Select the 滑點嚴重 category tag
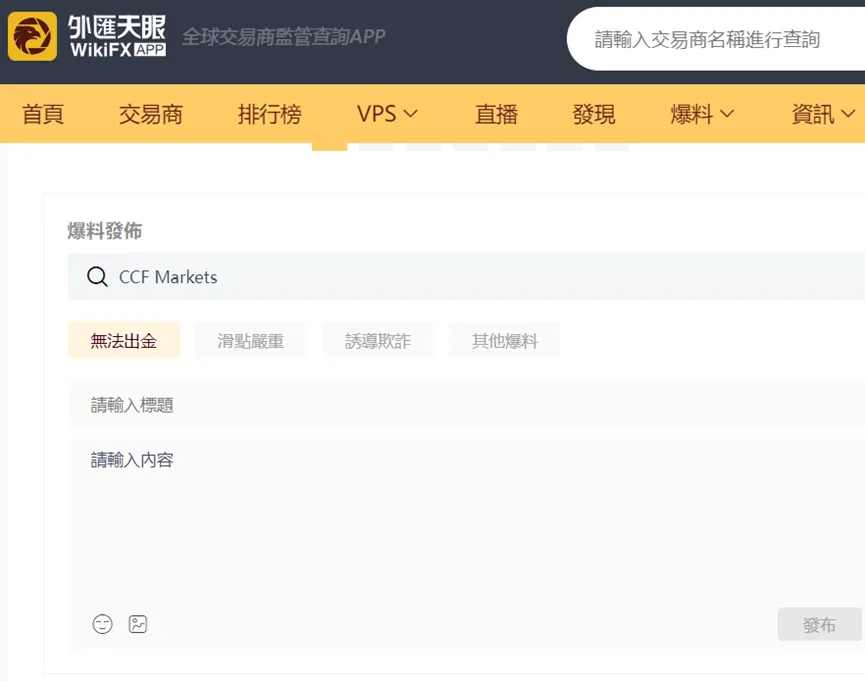 point(250,340)
